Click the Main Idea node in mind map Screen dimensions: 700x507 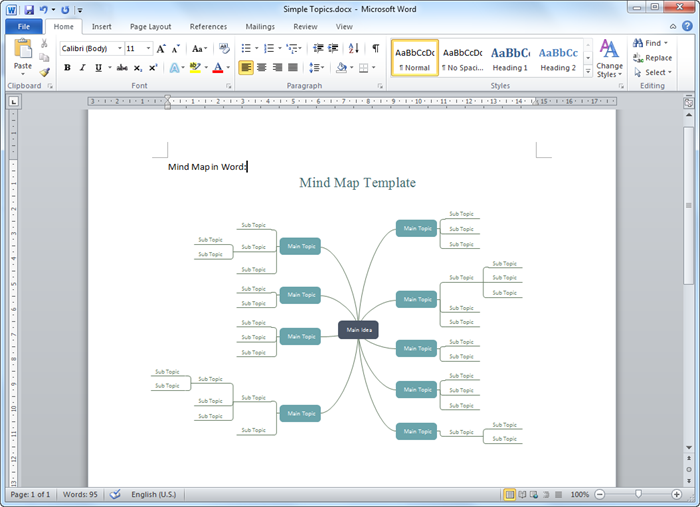358,330
